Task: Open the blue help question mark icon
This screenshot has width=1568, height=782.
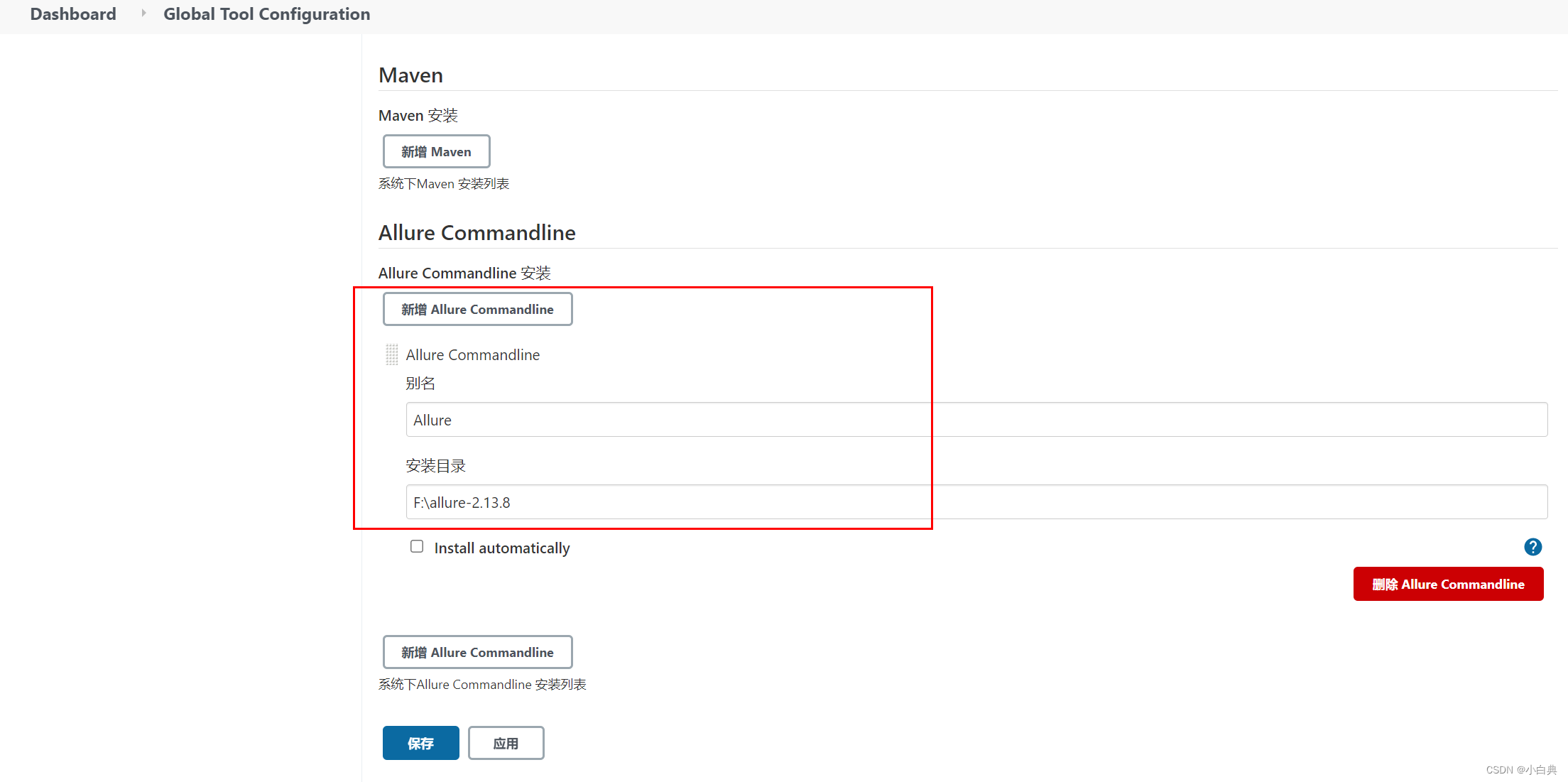Action: [x=1532, y=547]
